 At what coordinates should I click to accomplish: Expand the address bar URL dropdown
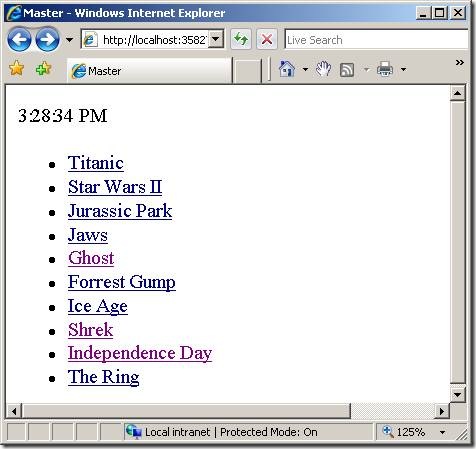[x=216, y=39]
